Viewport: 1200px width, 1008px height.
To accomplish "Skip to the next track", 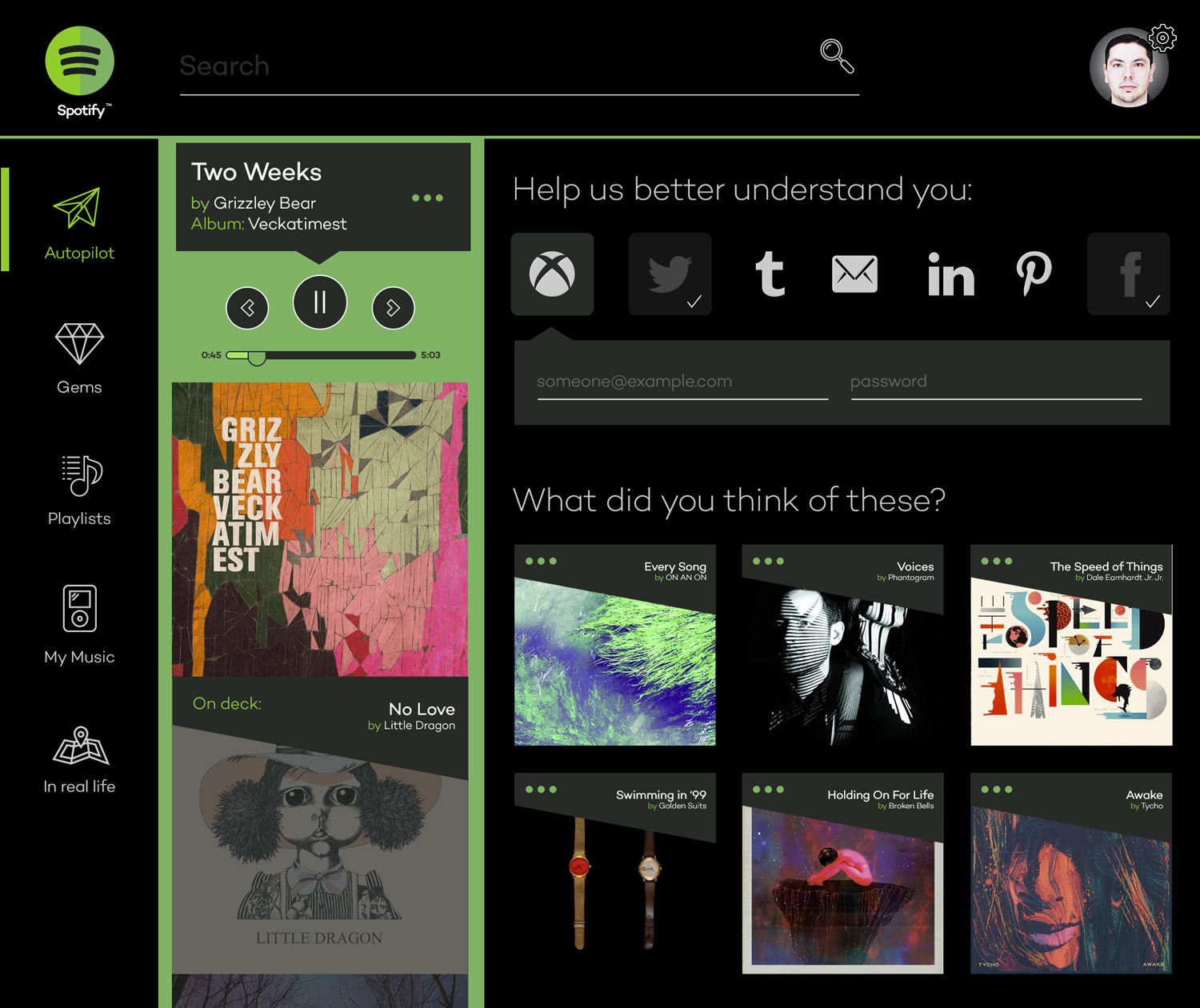I will 393,308.
